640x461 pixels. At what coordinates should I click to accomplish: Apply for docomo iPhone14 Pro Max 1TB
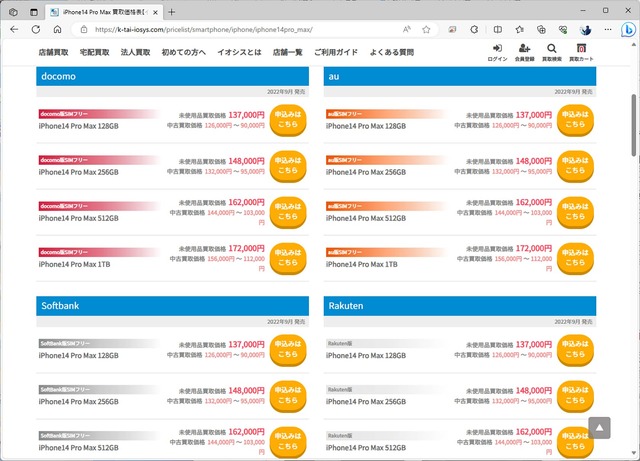click(x=288, y=258)
